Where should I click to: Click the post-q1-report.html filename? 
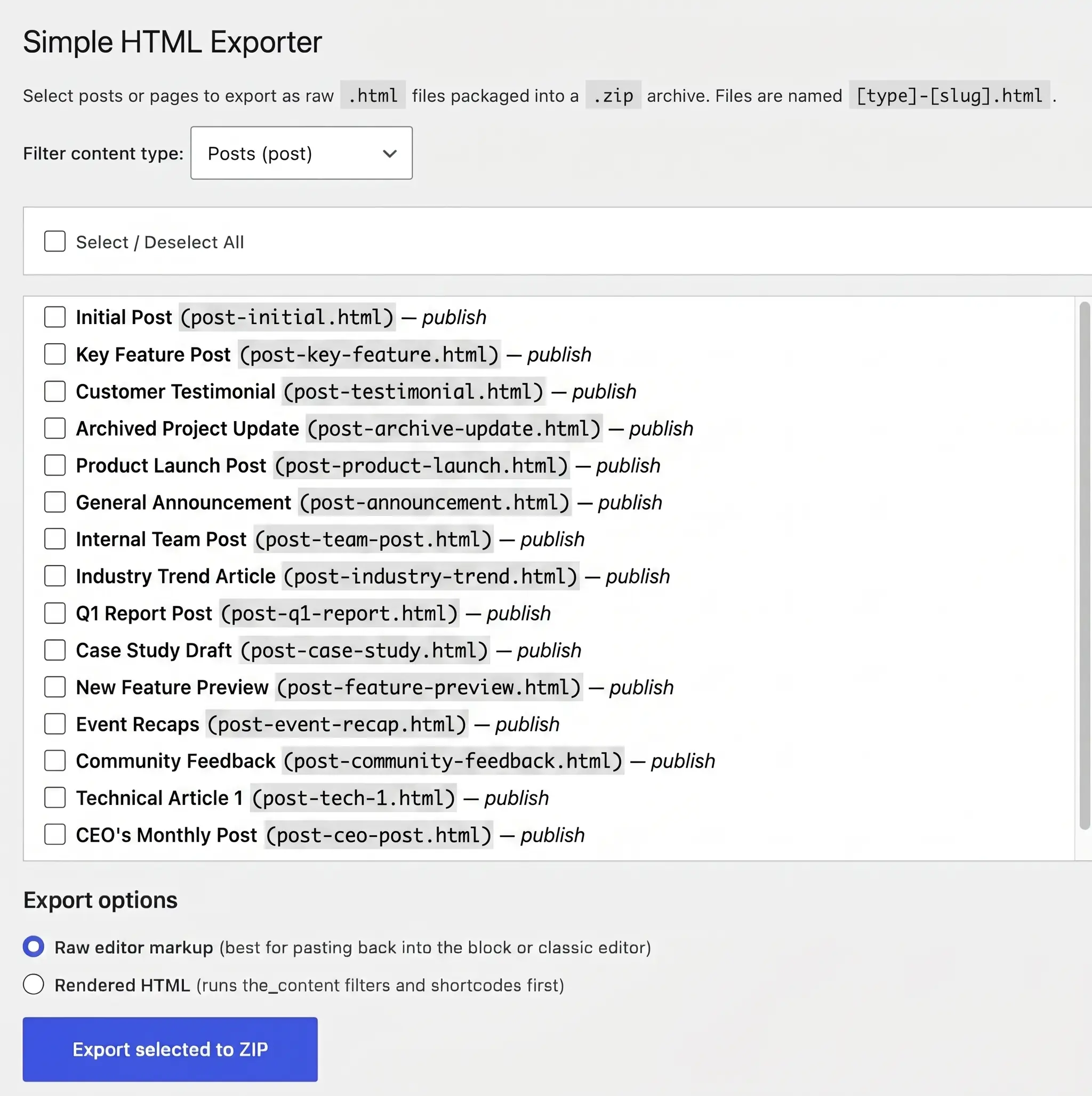[340, 613]
